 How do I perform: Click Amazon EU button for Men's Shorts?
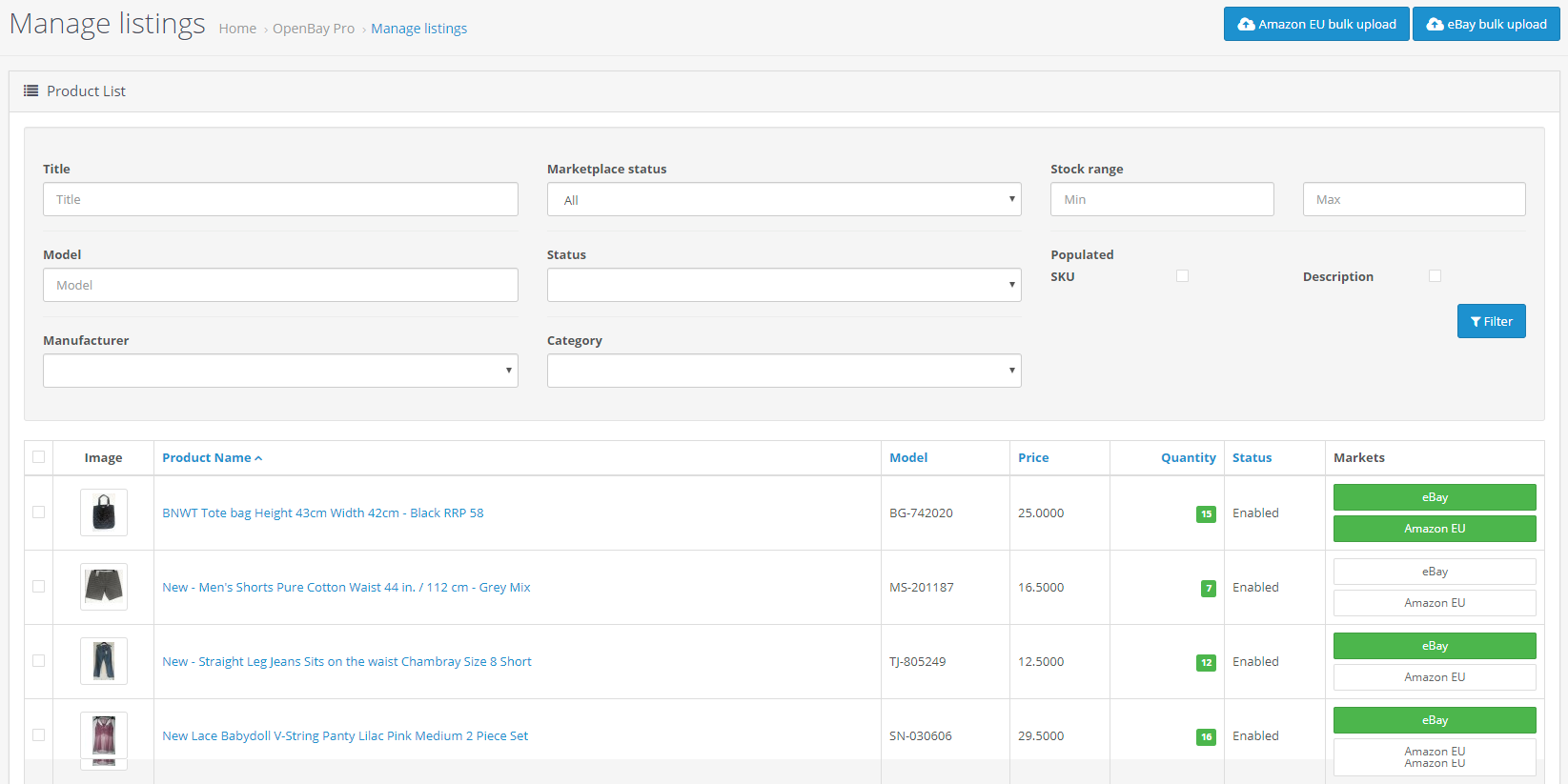coord(1435,603)
